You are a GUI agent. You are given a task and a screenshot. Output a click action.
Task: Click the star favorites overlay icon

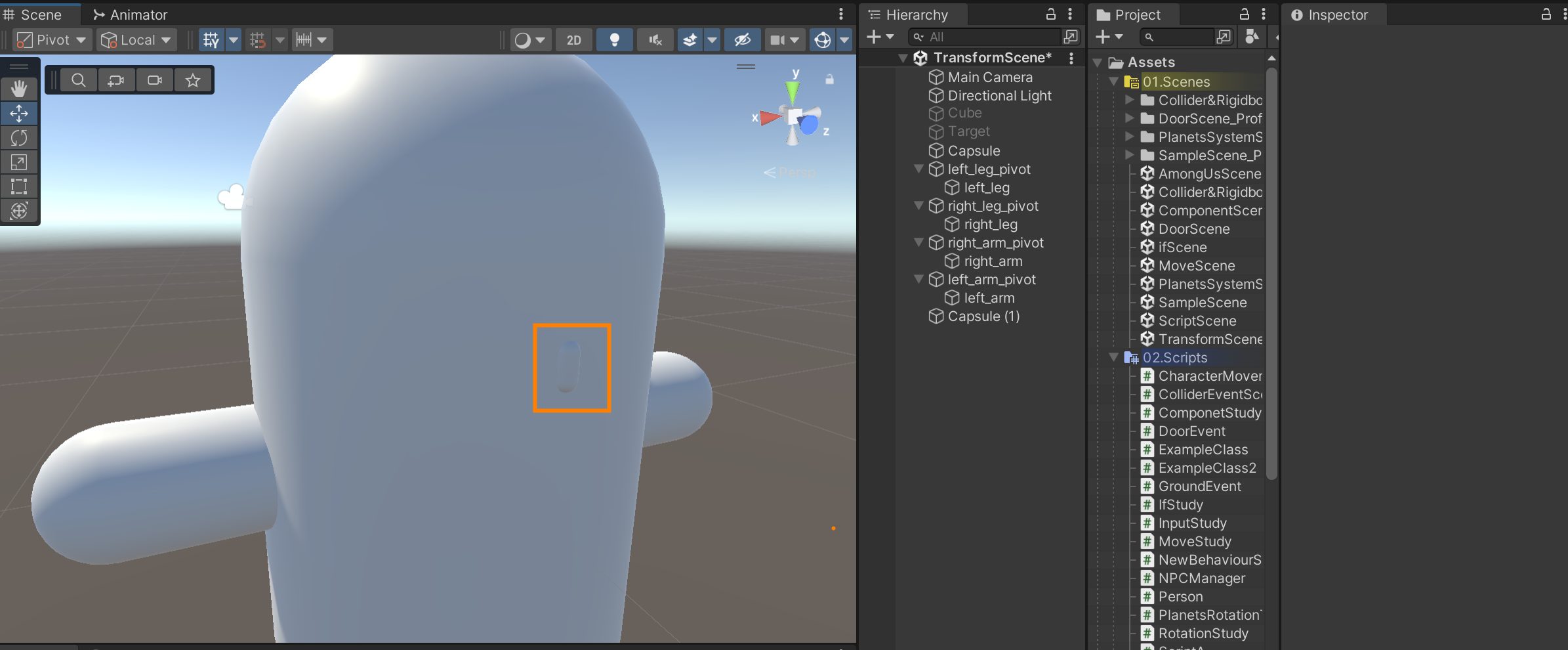pos(193,80)
